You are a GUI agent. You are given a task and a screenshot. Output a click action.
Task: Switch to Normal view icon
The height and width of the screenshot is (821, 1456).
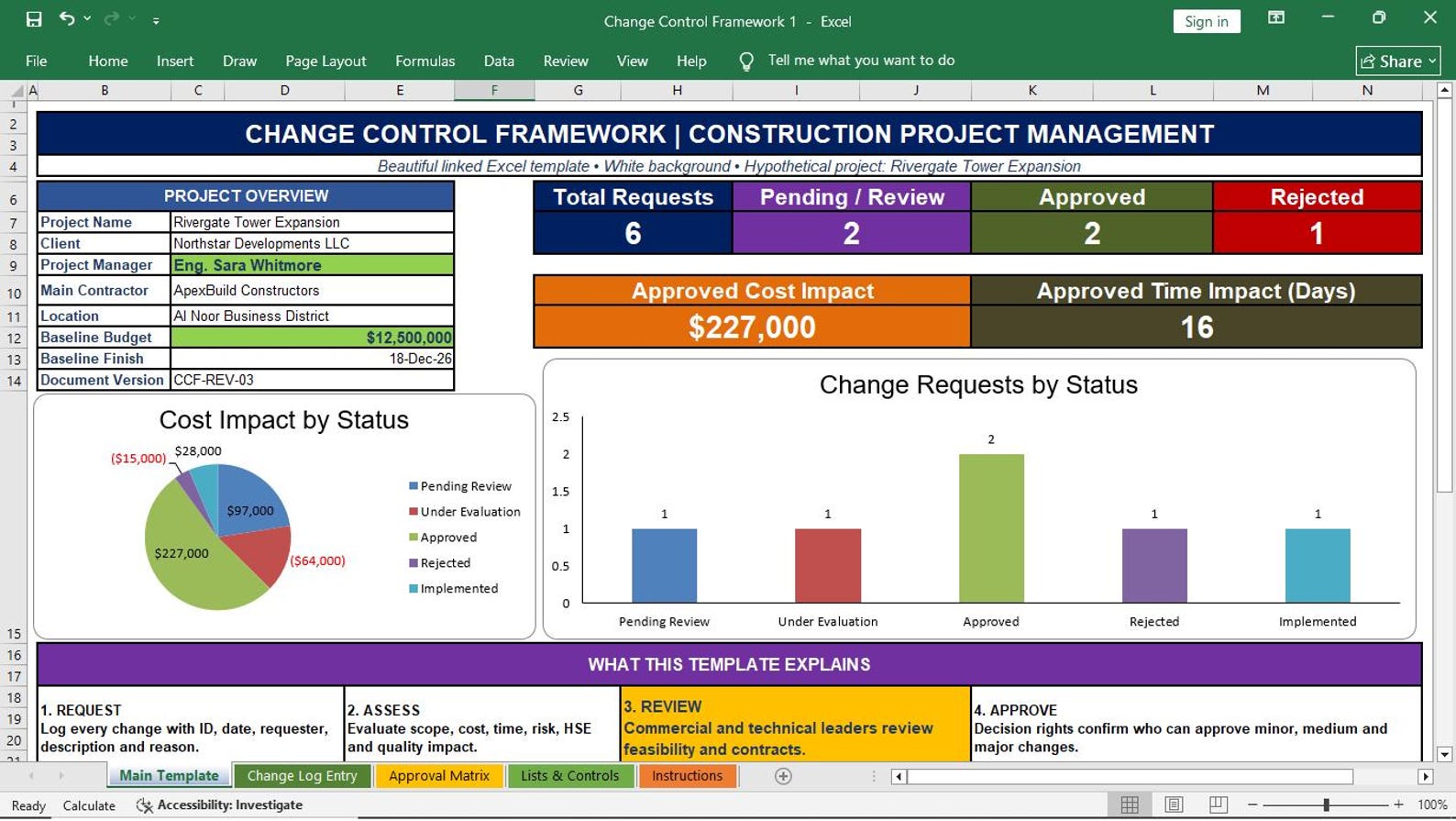1130,804
